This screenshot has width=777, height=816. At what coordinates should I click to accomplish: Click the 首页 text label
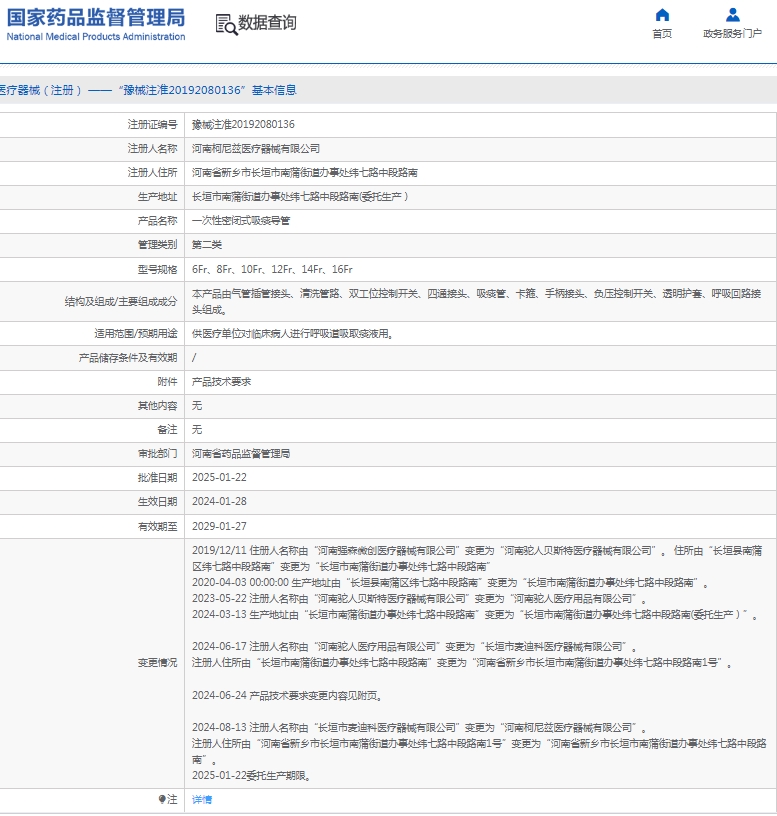click(662, 34)
